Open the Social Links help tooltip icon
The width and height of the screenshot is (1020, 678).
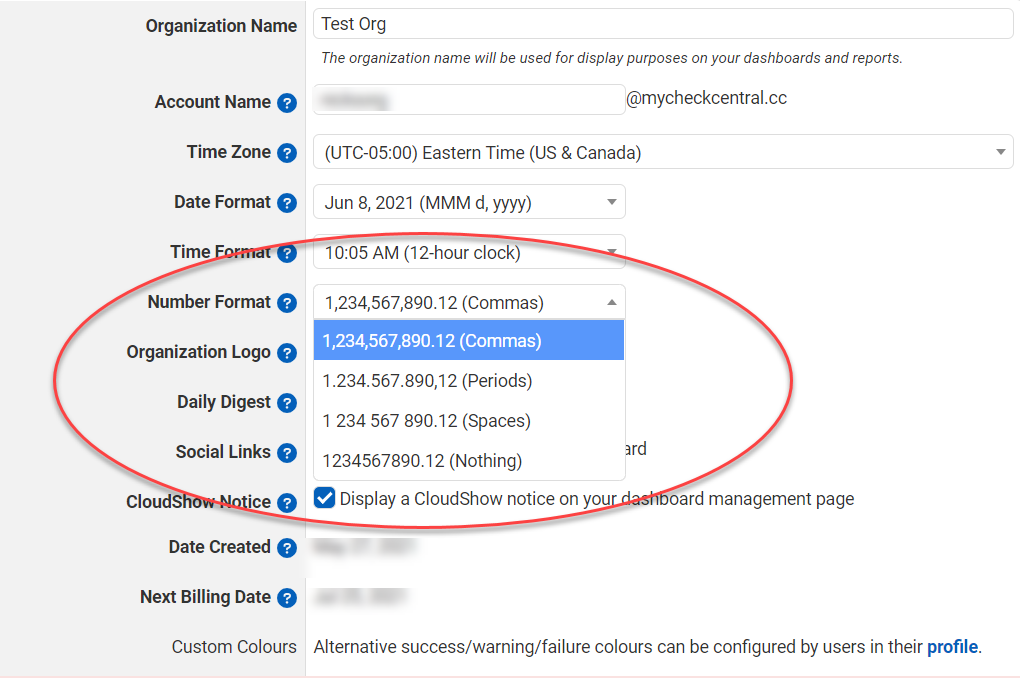pos(287,453)
